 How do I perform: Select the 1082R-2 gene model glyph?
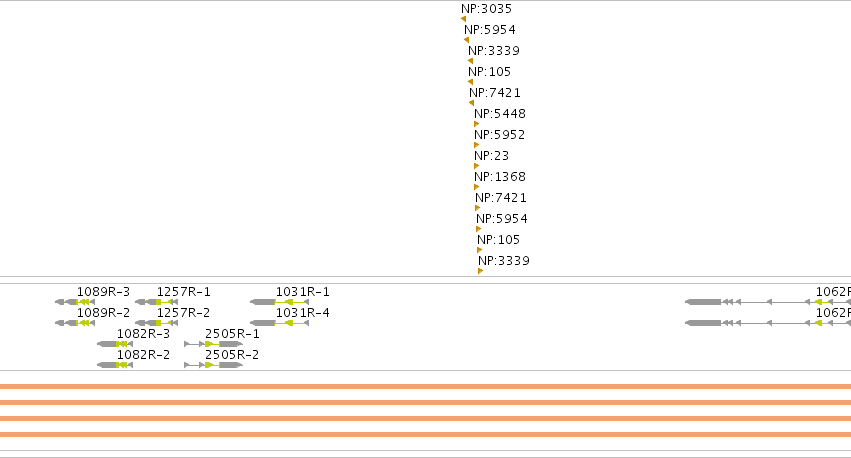click(x=115, y=365)
